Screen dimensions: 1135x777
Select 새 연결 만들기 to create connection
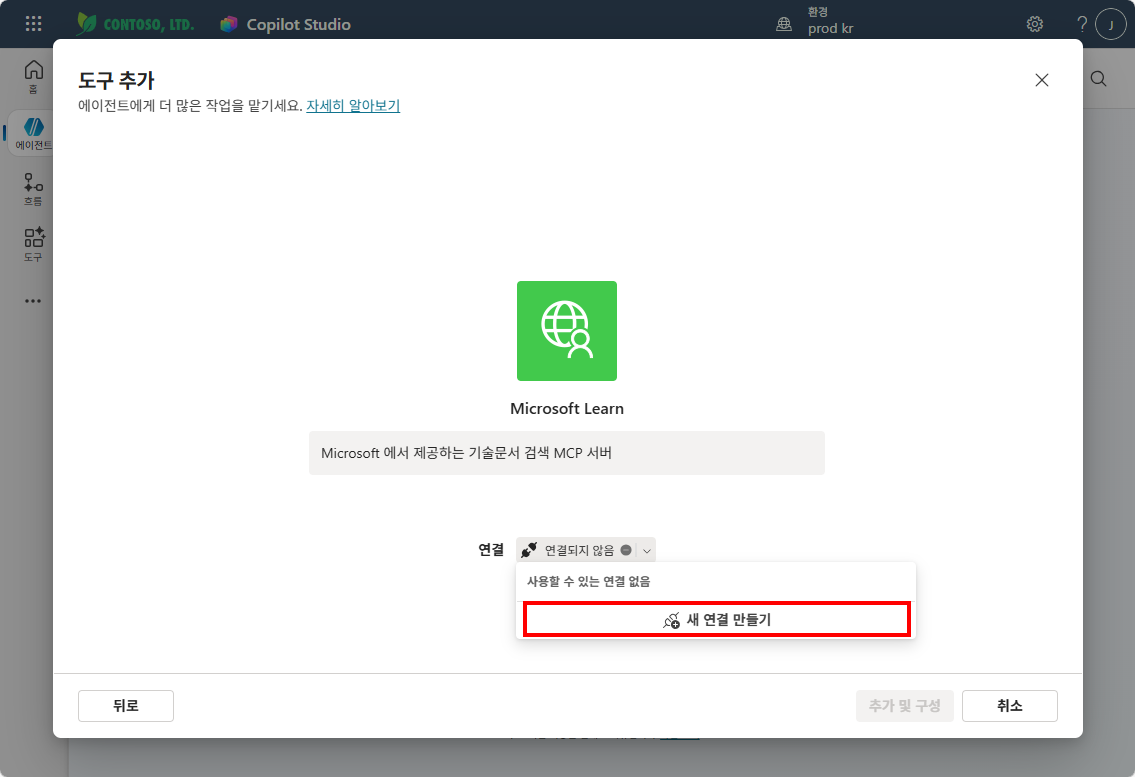[717, 620]
